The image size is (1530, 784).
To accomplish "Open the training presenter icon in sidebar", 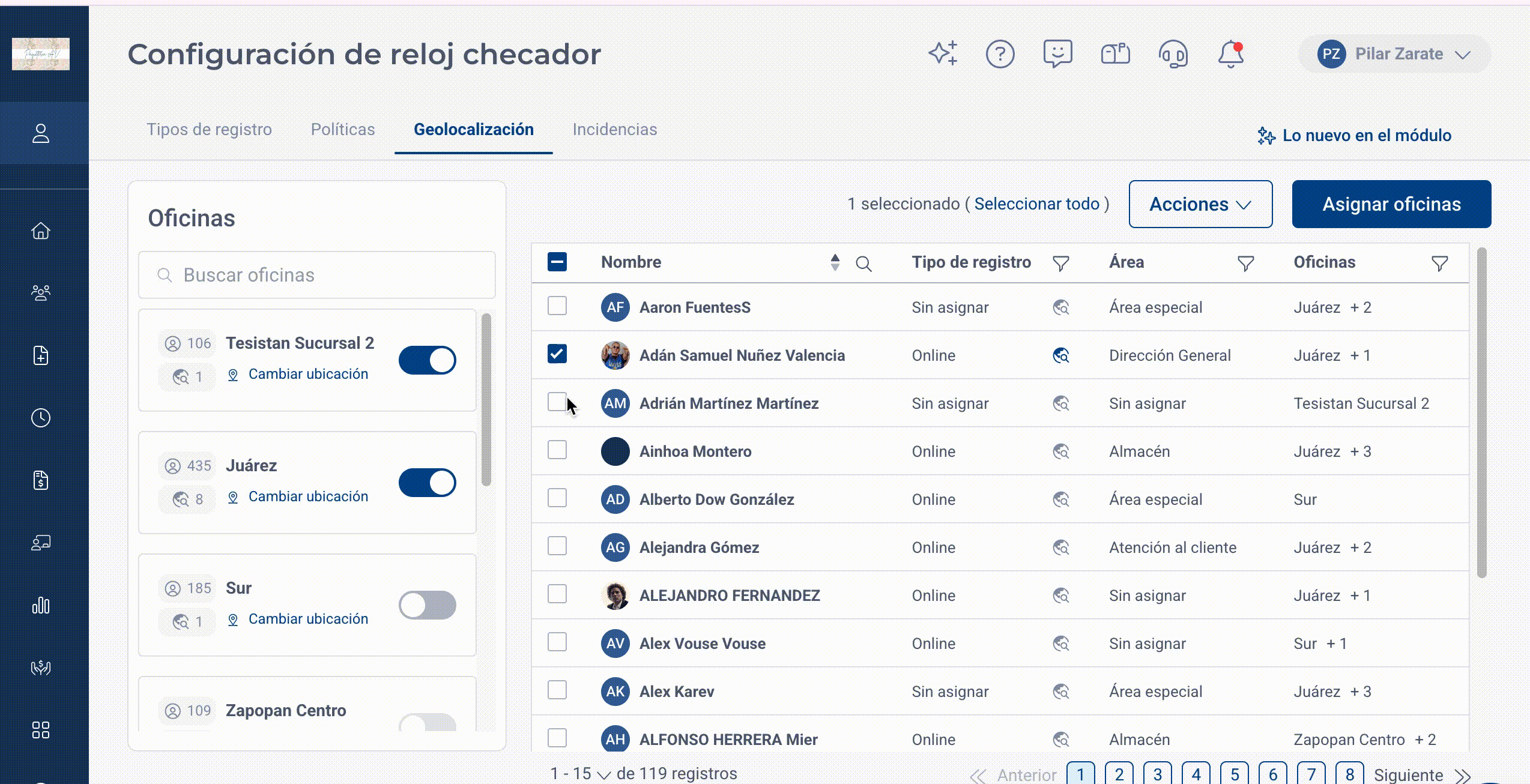I will (x=41, y=543).
